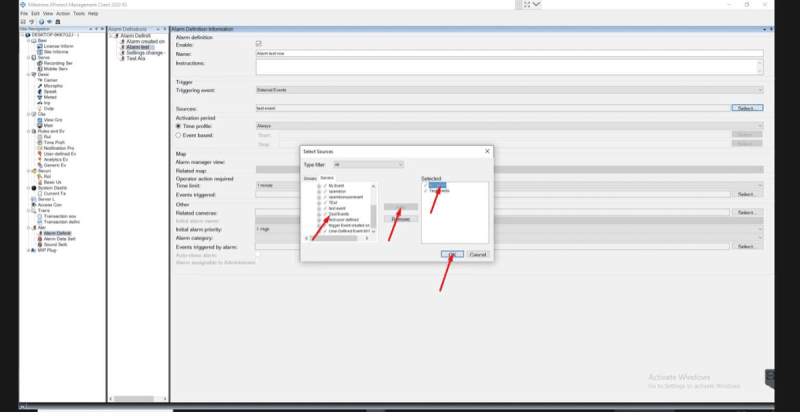Open the Initial alarm priority dropdown
This screenshot has width=800, height=412.
[510, 229]
